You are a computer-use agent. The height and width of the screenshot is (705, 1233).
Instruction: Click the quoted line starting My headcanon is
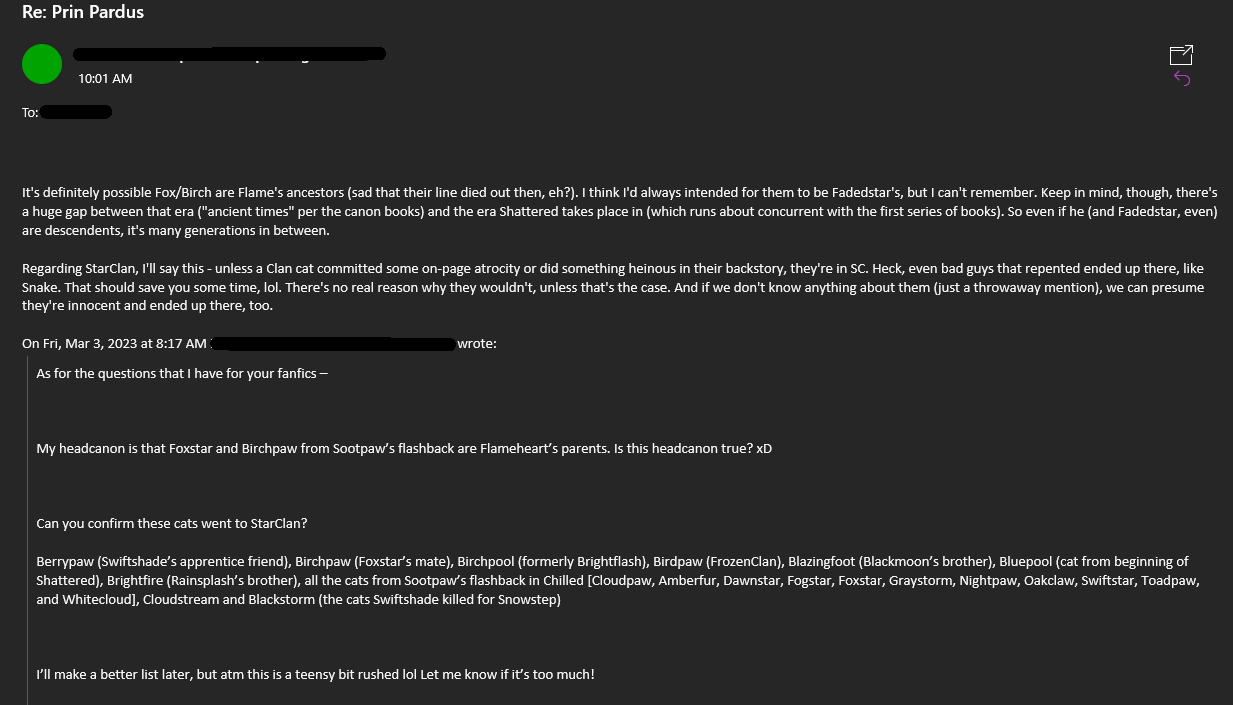[404, 448]
